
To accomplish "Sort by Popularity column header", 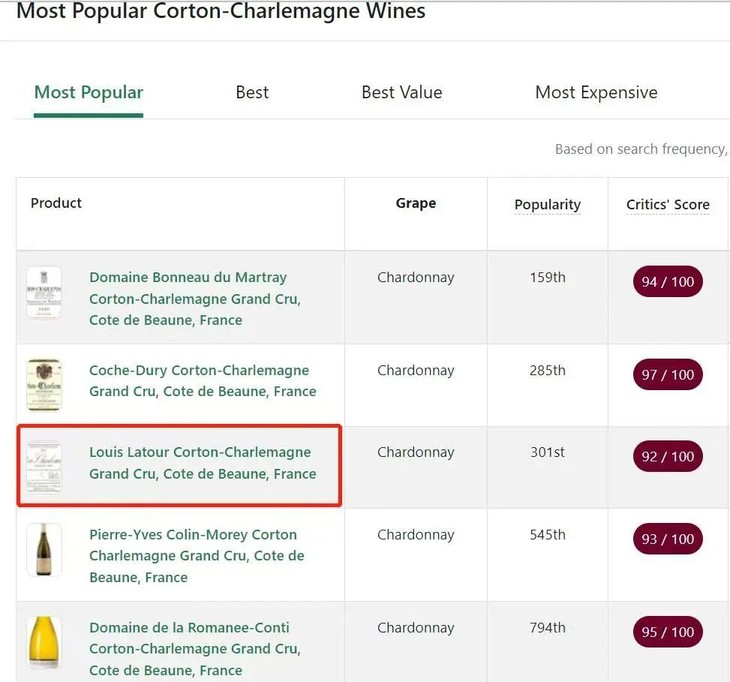I will coord(547,205).
